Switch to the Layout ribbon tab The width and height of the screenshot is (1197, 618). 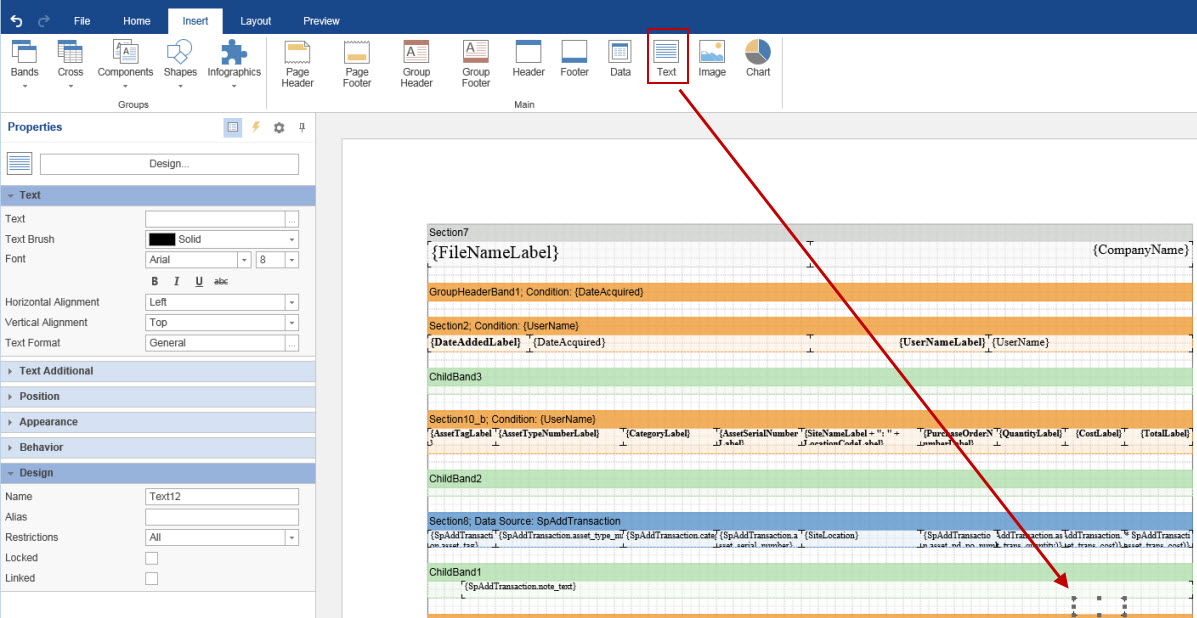point(255,20)
